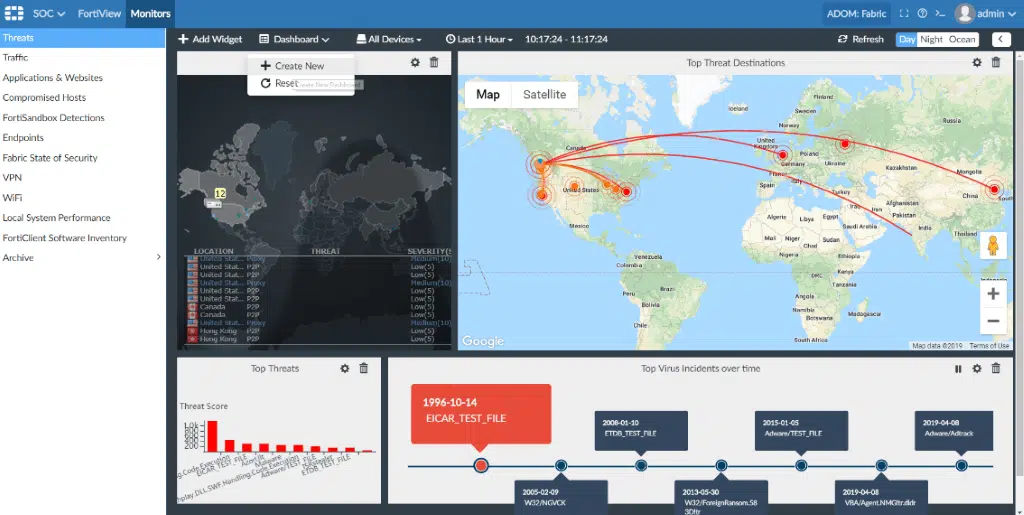Open Fabric State of Security
The image size is (1024, 515).
pyautogui.click(x=83, y=158)
